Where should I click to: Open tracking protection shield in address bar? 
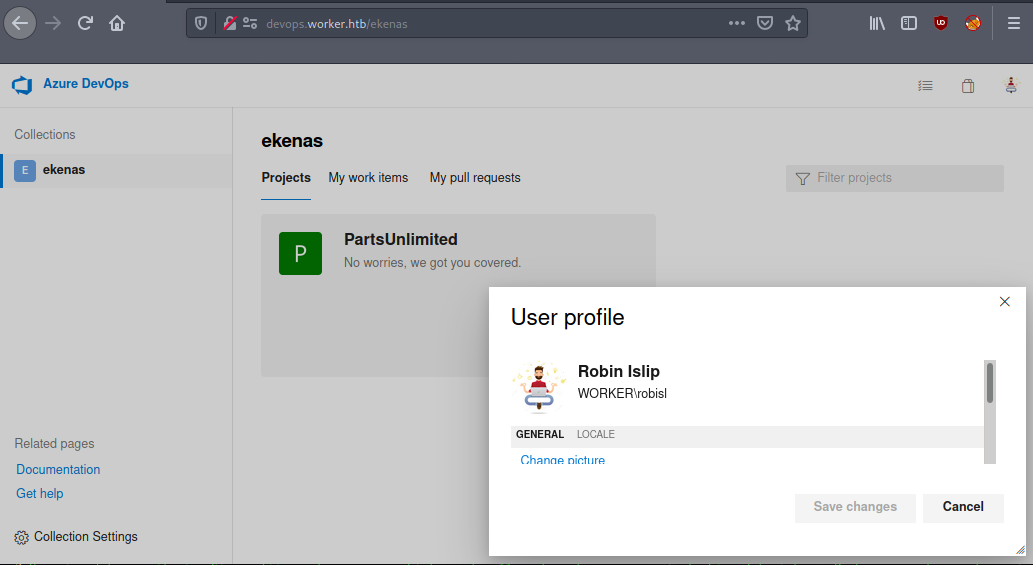coord(201,24)
